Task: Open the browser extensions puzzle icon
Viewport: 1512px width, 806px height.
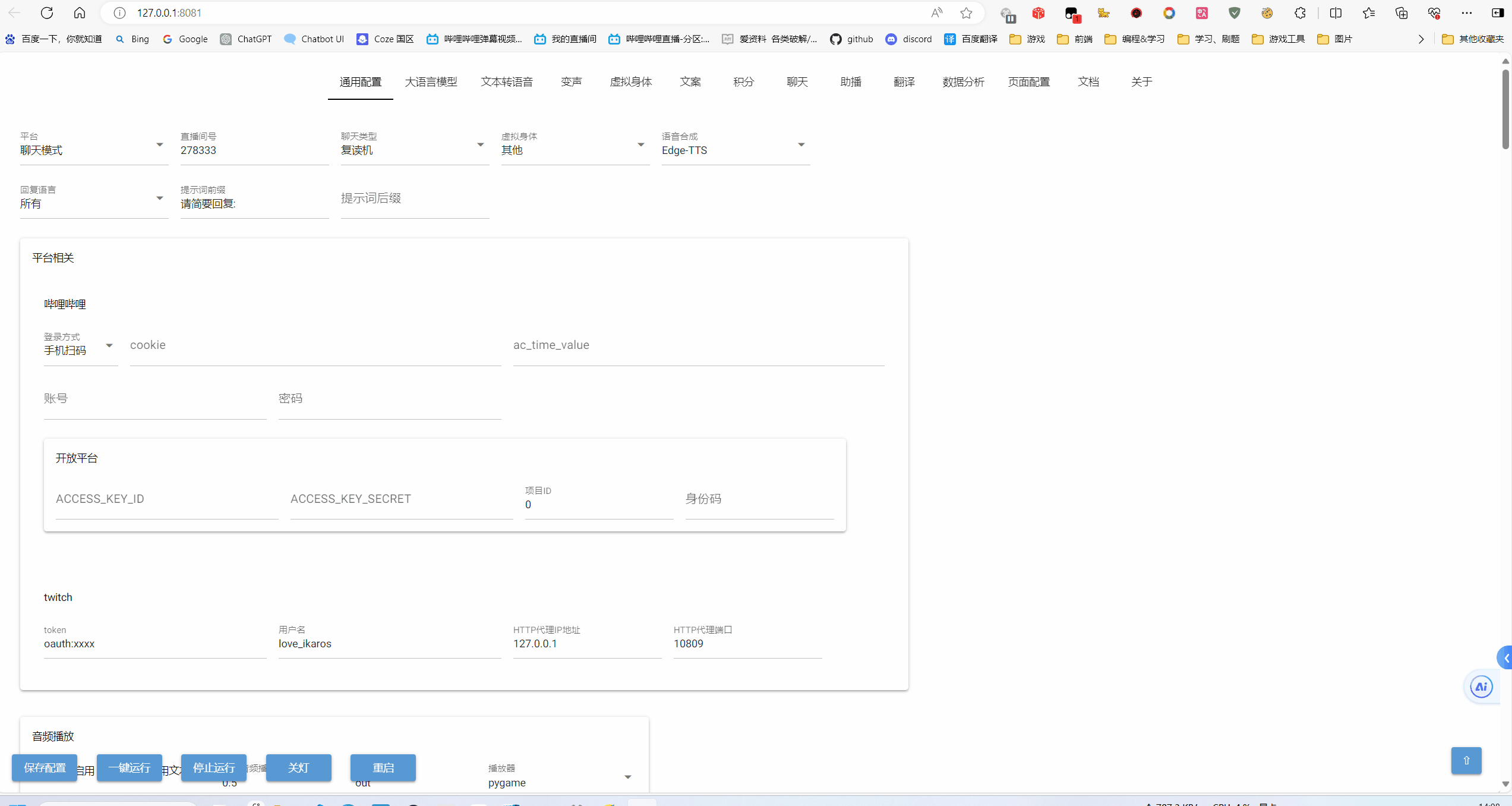Action: [x=1299, y=12]
